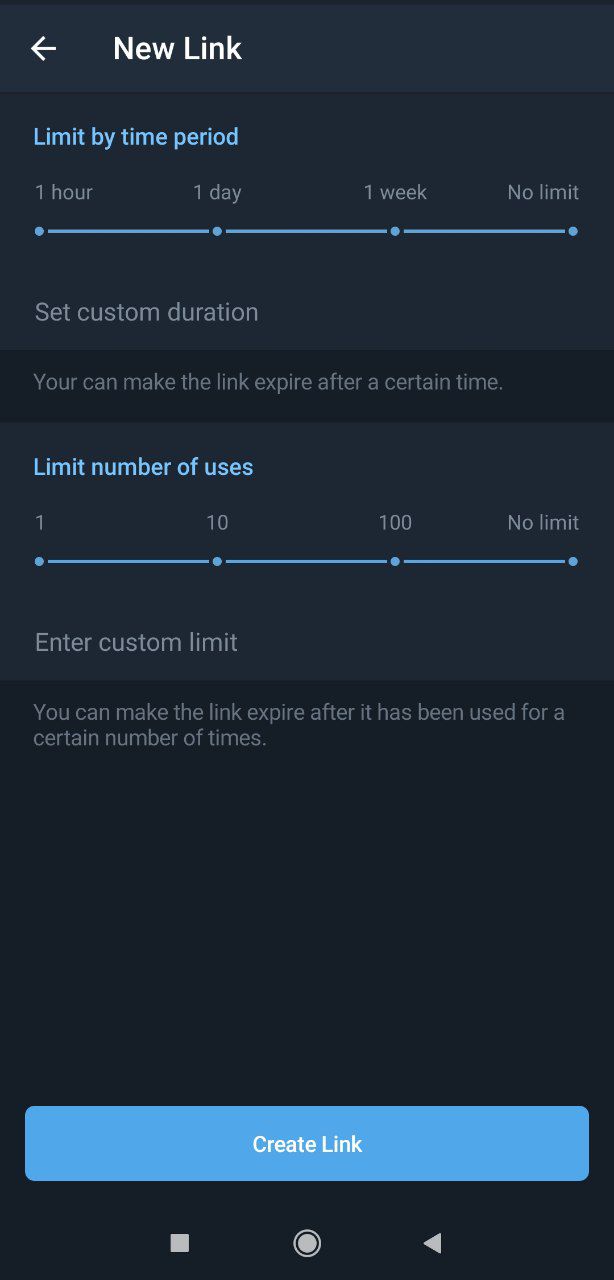Tap the '10' uses label
The width and height of the screenshot is (614, 1280).
click(217, 522)
